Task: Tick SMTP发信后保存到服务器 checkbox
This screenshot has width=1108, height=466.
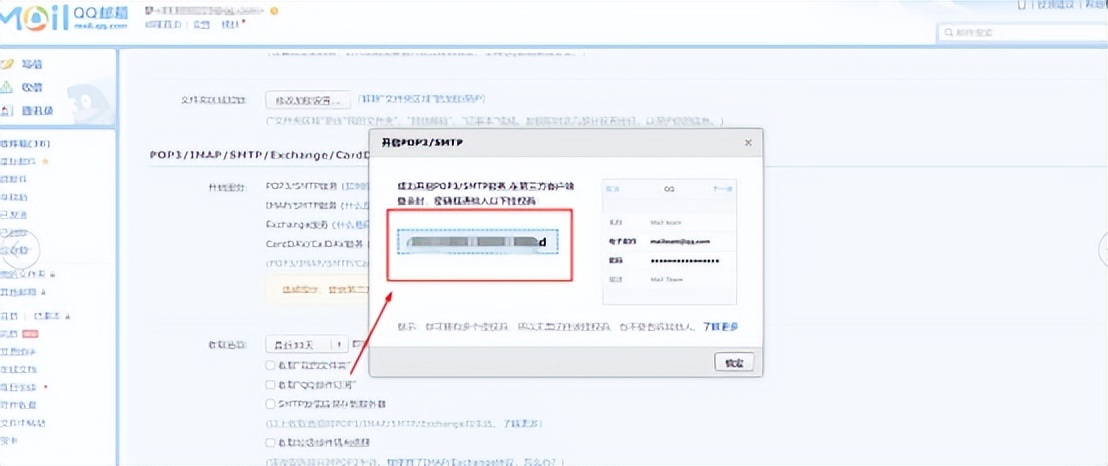Action: [x=270, y=404]
